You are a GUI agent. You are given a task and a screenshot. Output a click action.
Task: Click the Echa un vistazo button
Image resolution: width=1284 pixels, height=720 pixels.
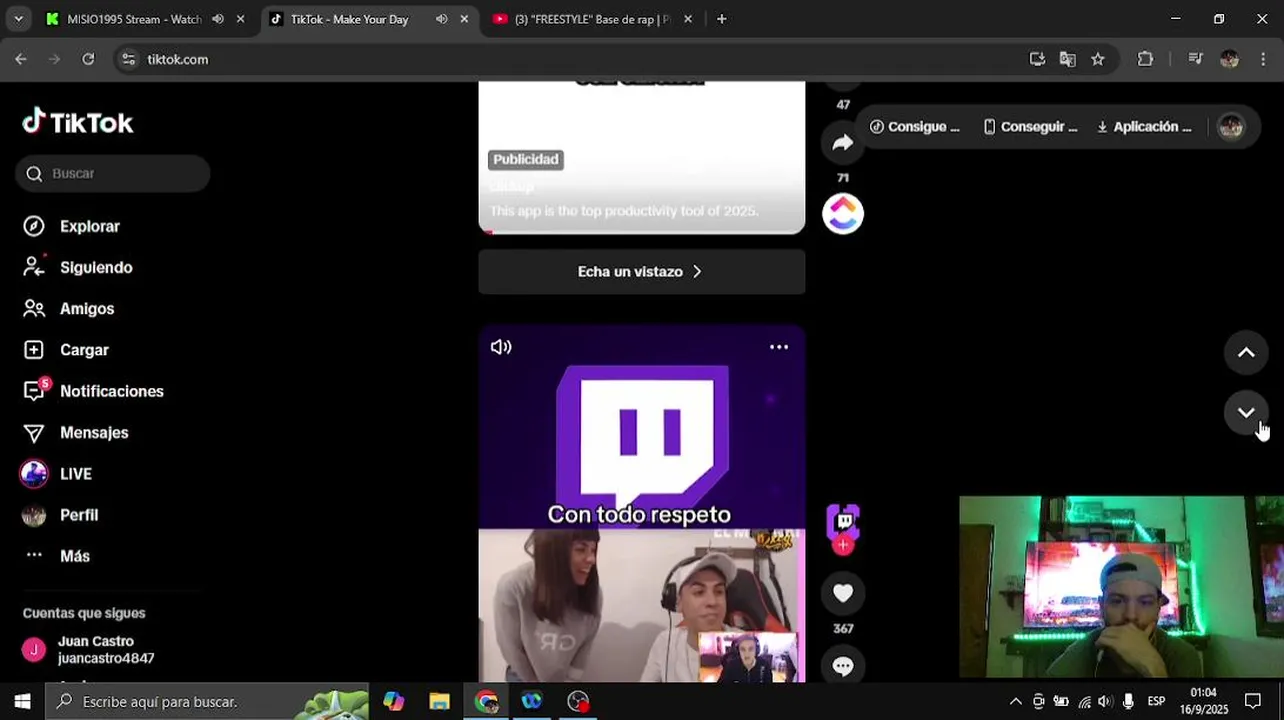tap(641, 272)
